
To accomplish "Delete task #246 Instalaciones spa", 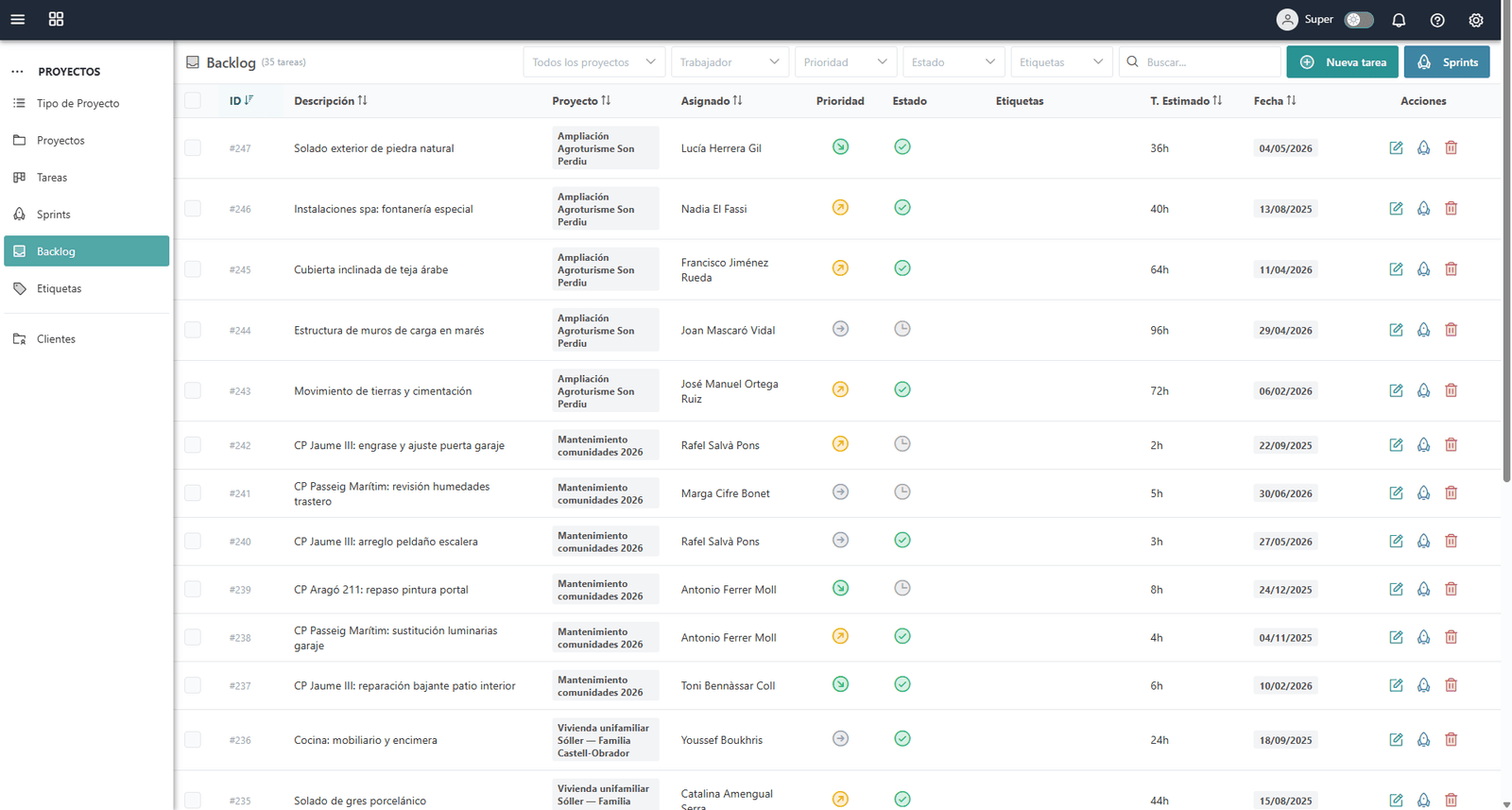I will pos(1452,208).
